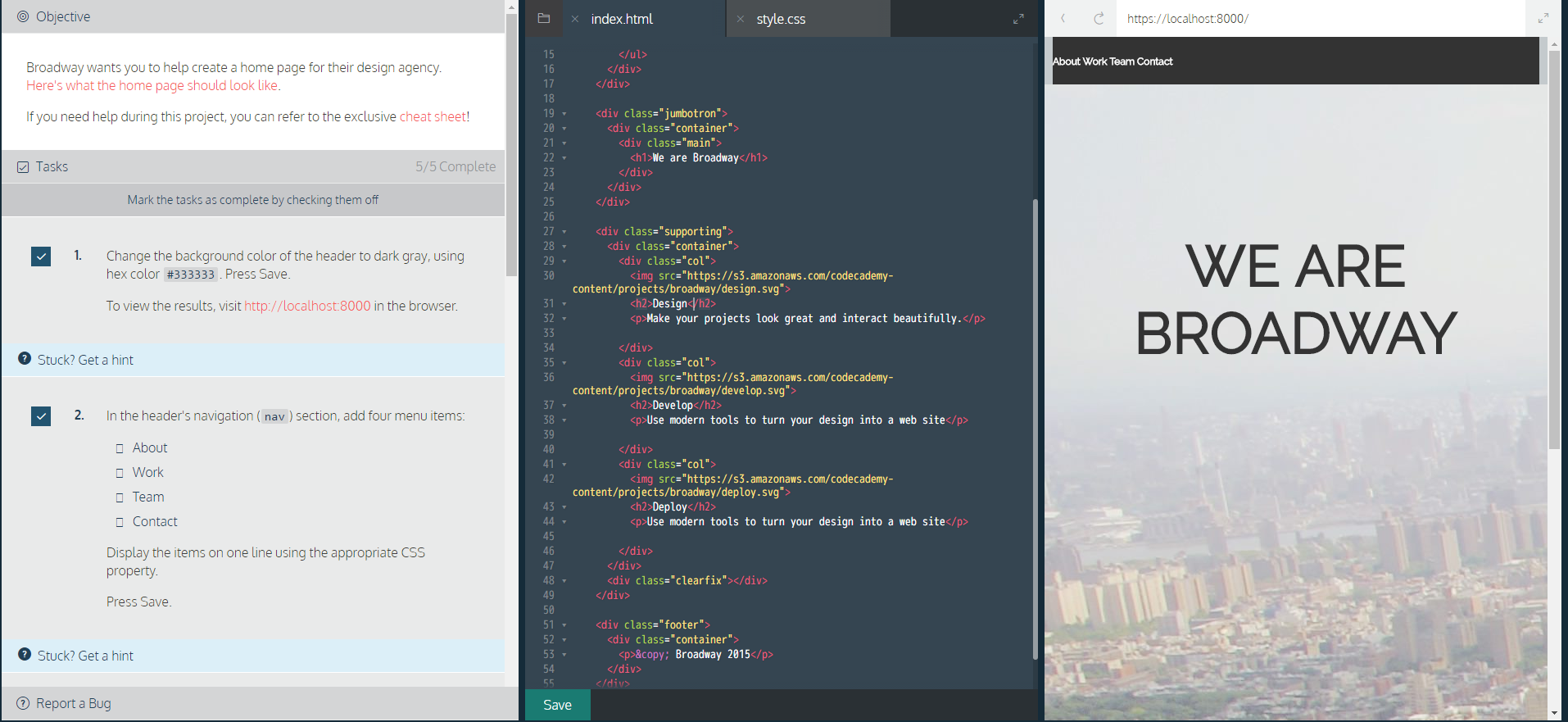Click the question icon beside first hint
This screenshot has height=722, width=1568.
(25, 359)
